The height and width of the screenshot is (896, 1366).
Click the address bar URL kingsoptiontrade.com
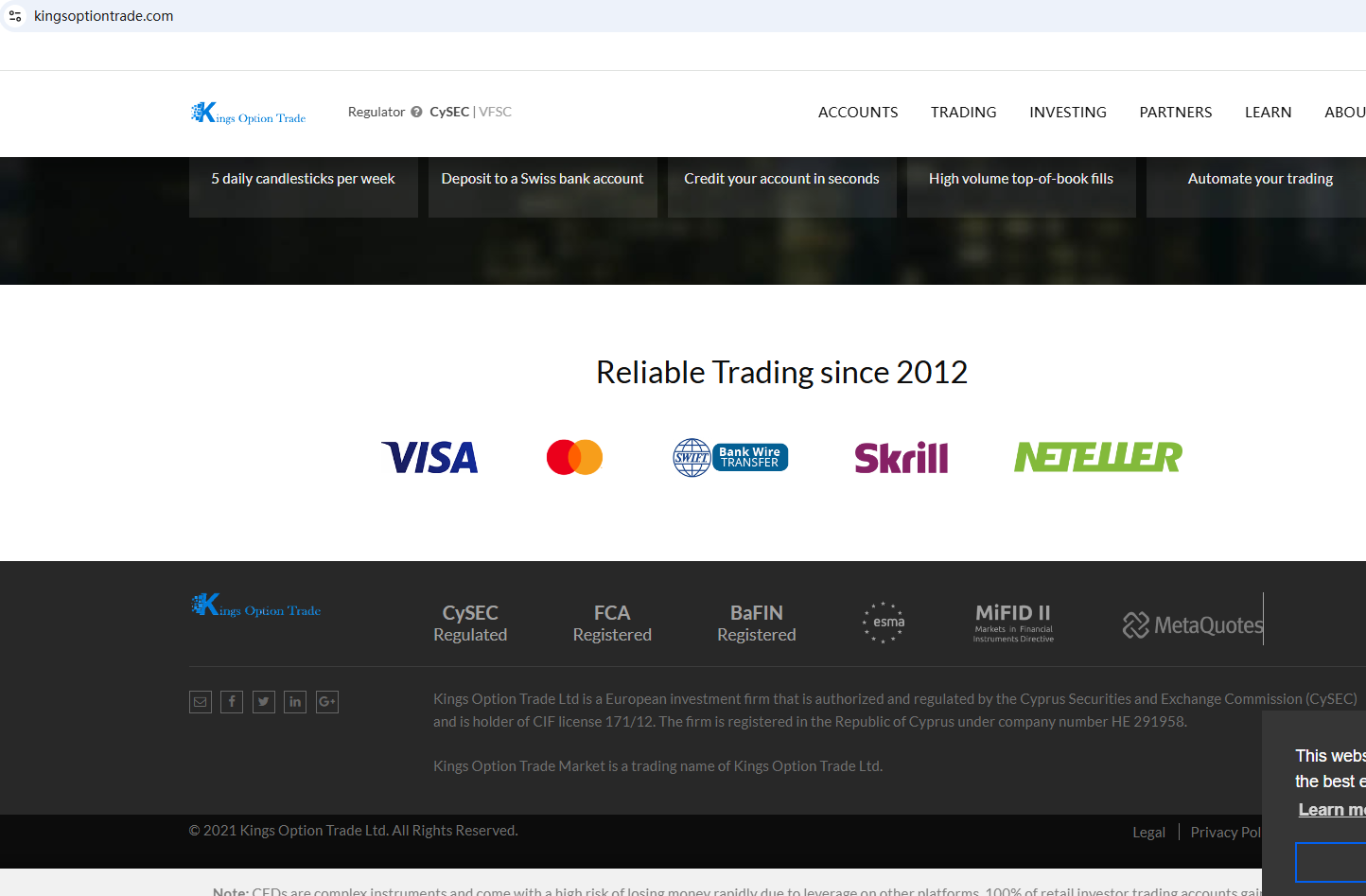pos(104,16)
